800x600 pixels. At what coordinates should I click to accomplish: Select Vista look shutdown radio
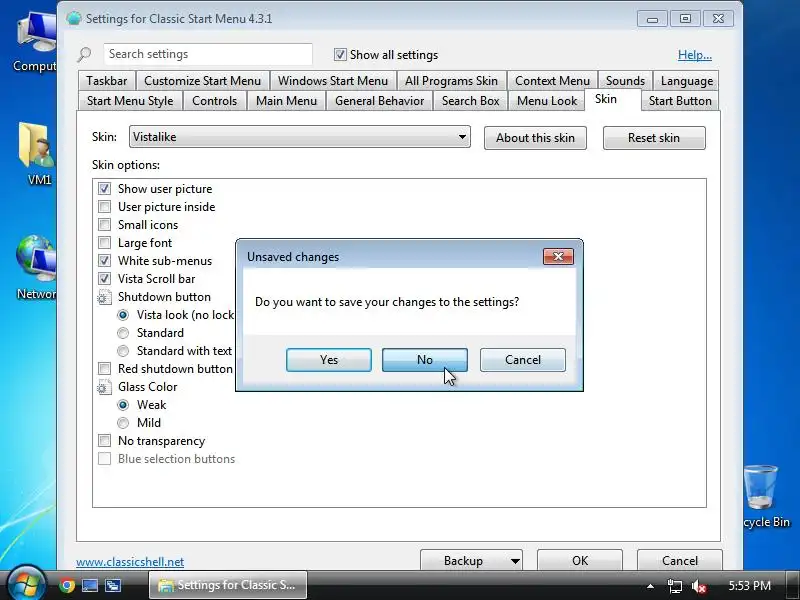pyautogui.click(x=123, y=315)
